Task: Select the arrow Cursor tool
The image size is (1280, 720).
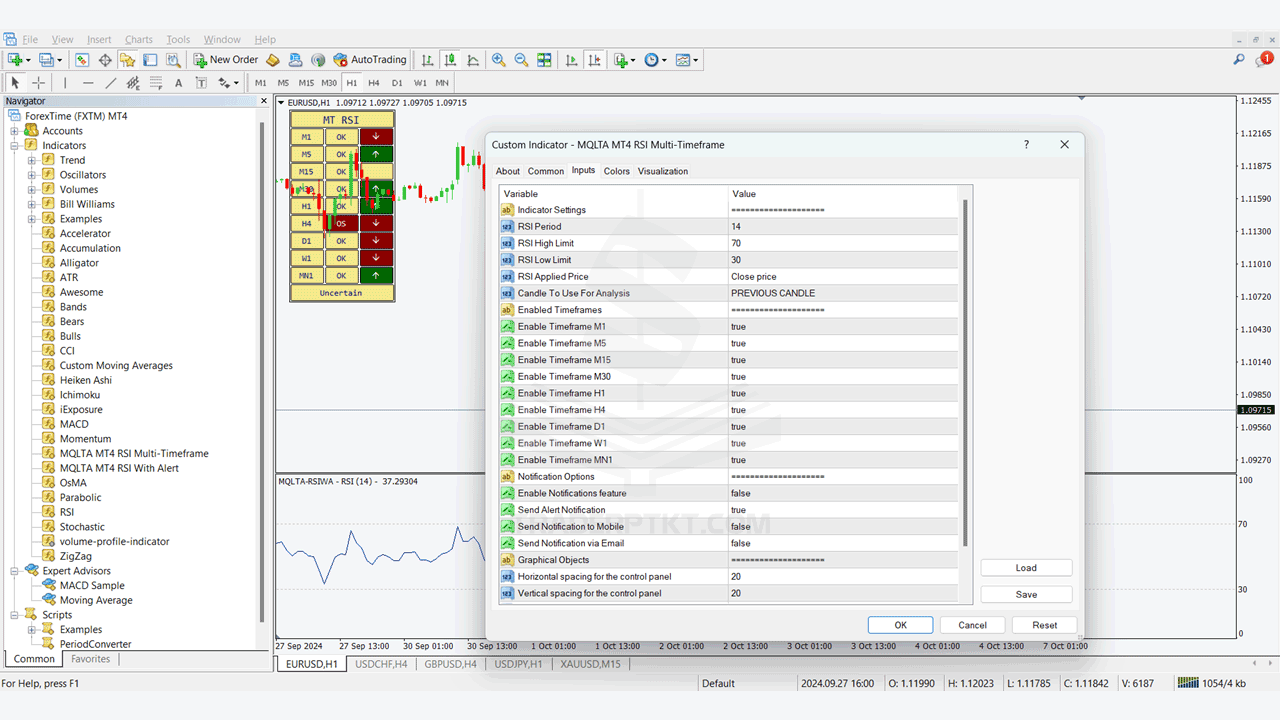Action: 15,83
